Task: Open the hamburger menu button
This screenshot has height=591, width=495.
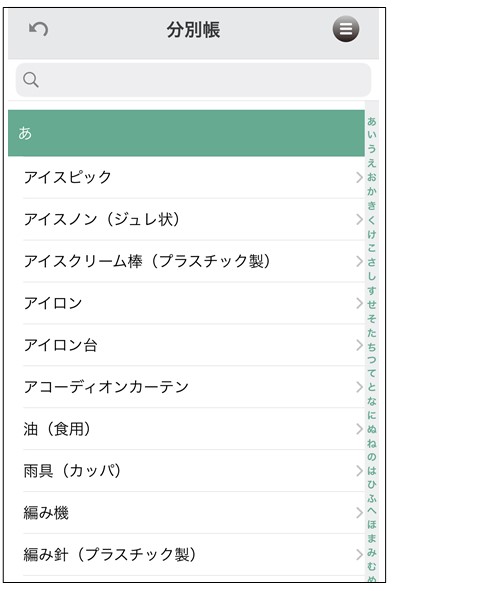Action: tap(345, 29)
